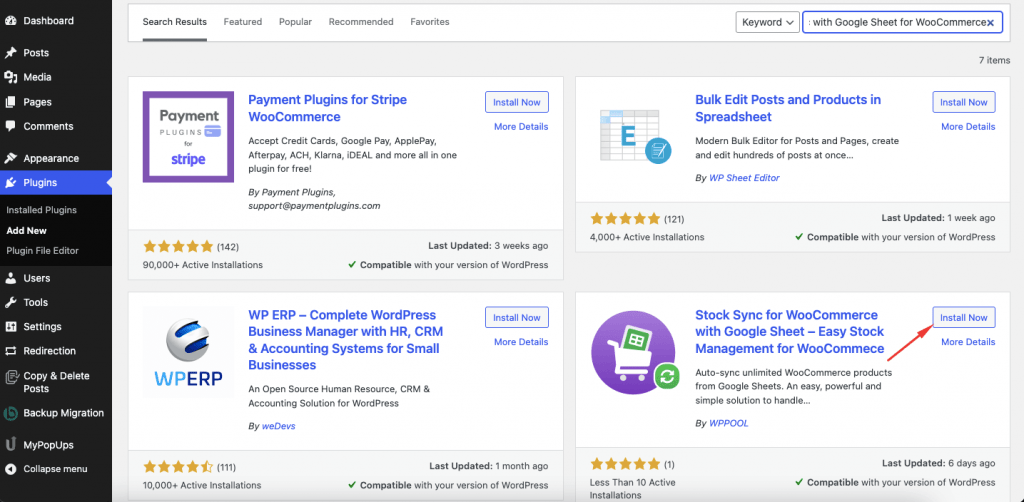Install Bulk Edit Posts and Products plugin
1024x502 pixels.
[x=964, y=102]
